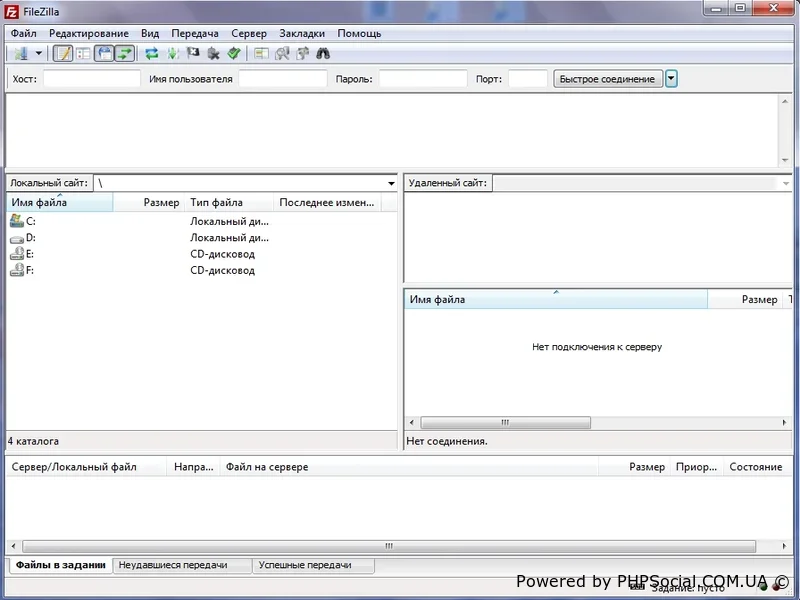
Task: Expand the Локальный сайт path dropdown
Action: pos(391,184)
